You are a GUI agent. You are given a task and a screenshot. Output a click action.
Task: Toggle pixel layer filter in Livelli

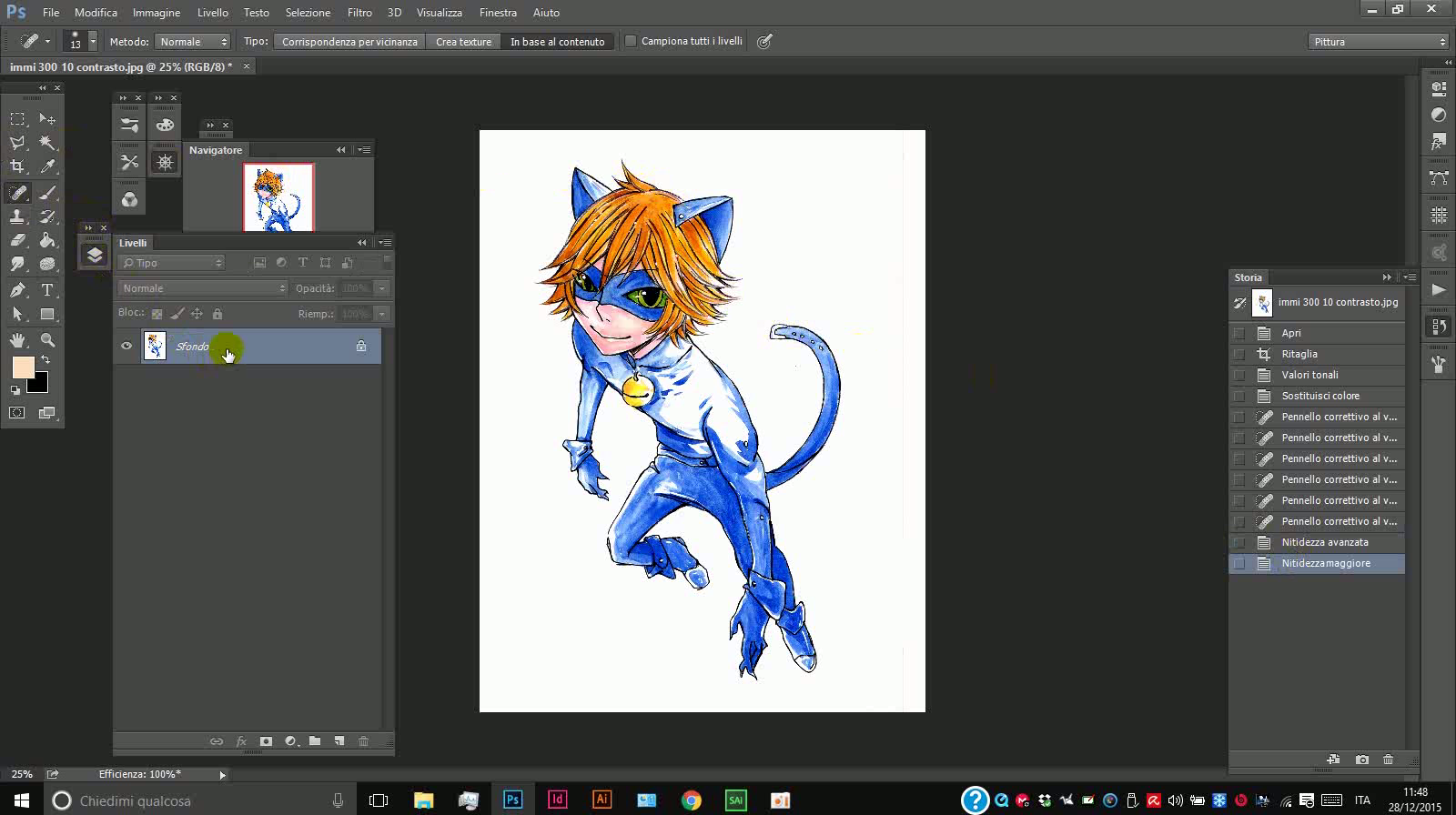(x=259, y=263)
